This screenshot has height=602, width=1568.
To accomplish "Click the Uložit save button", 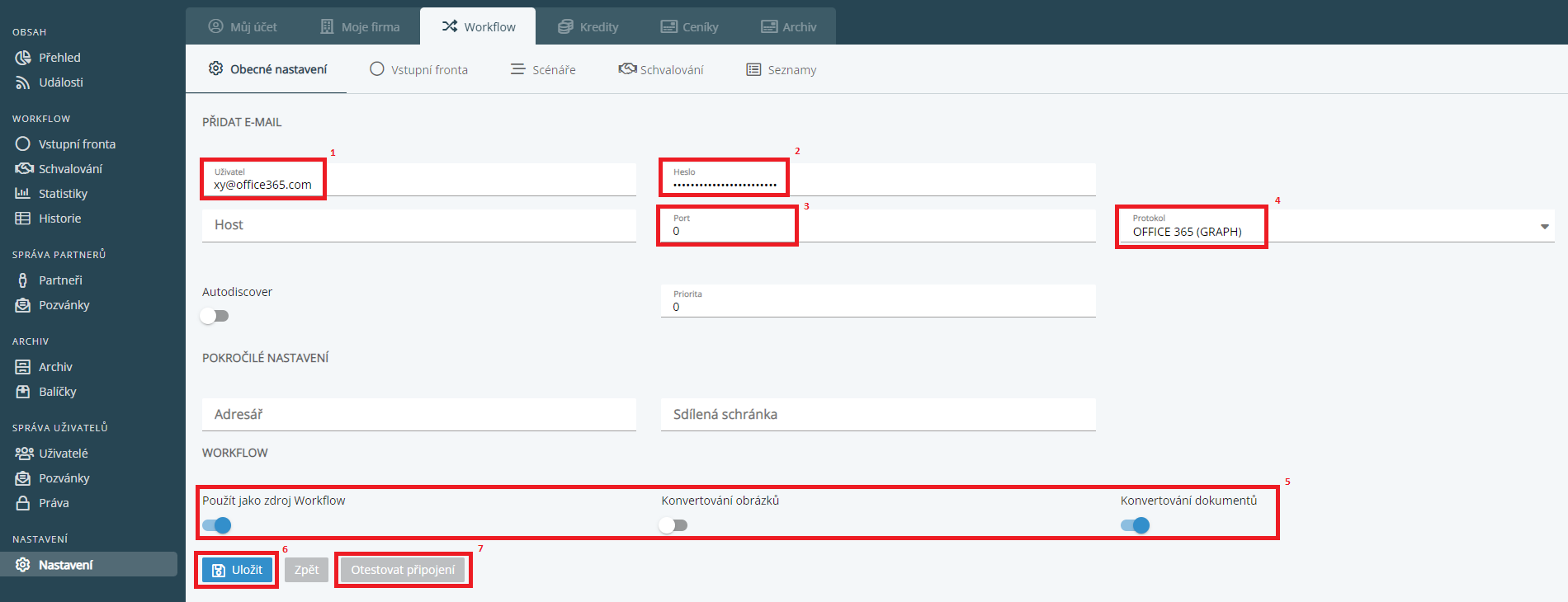I will click(x=238, y=570).
